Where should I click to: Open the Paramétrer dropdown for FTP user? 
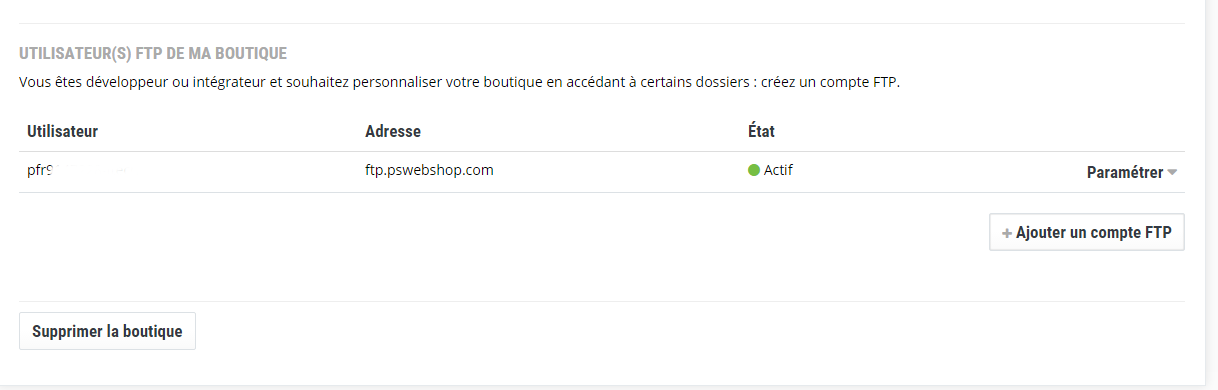click(x=1131, y=172)
